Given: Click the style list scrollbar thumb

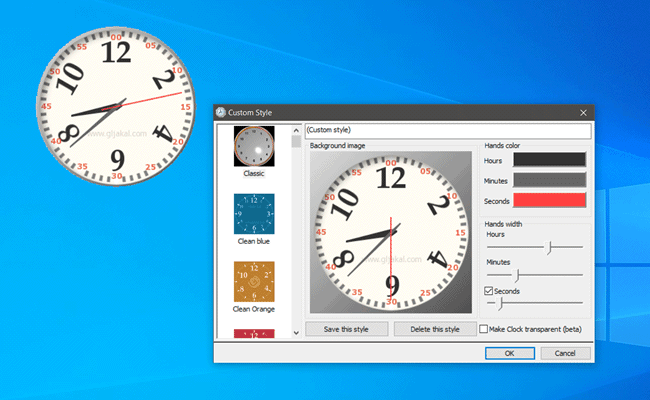Looking at the screenshot, I should click(x=295, y=141).
